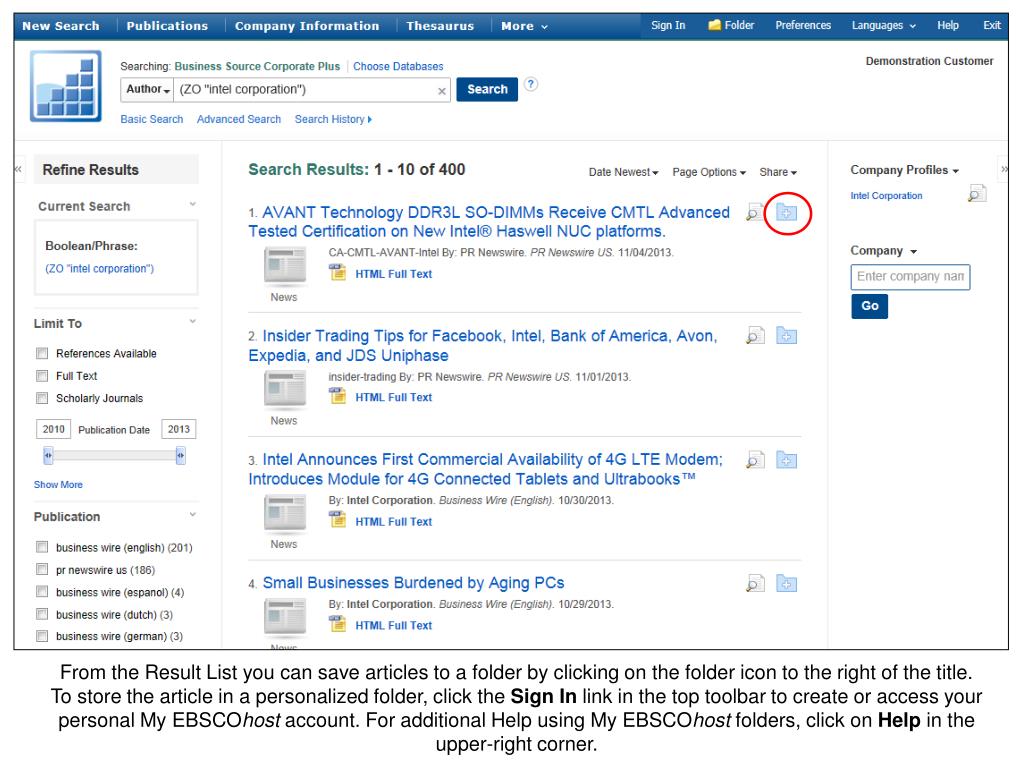Clear the search box with the X icon

pyautogui.click(x=442, y=91)
